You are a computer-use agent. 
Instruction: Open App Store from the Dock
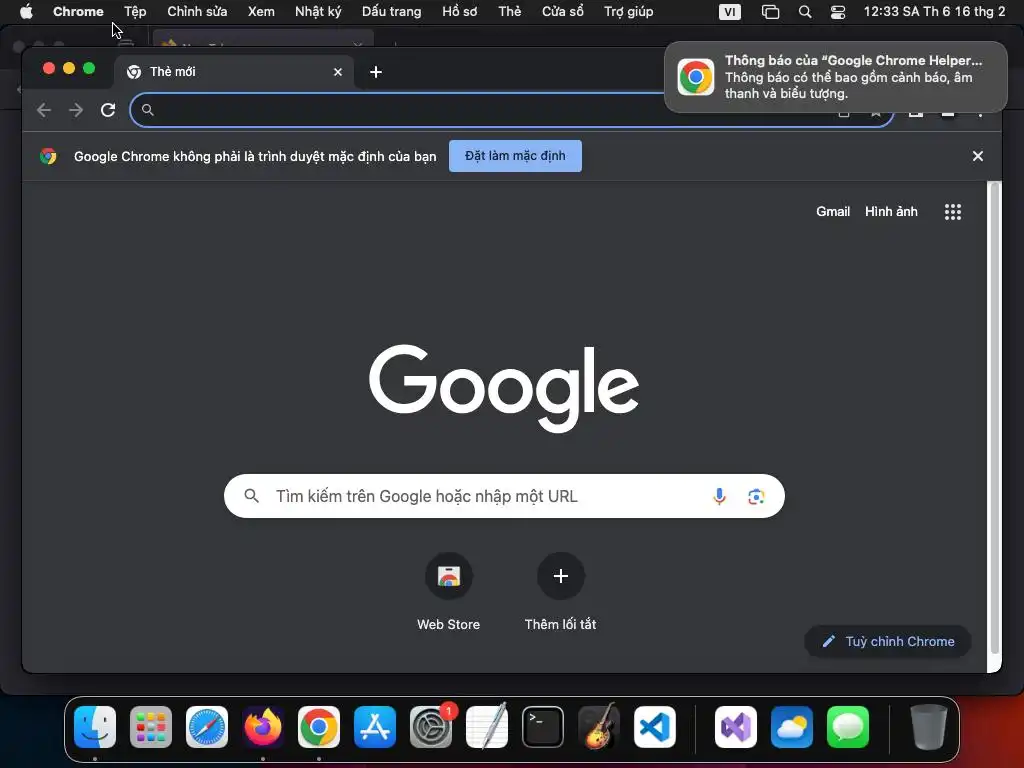(x=375, y=727)
